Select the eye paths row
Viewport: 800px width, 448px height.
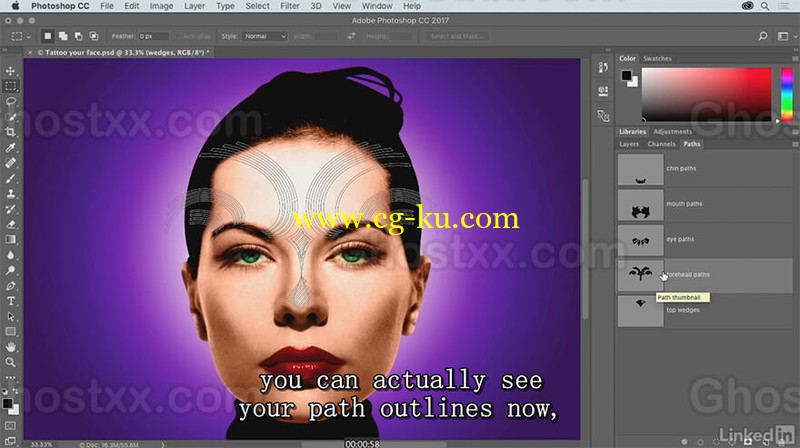tap(705, 239)
